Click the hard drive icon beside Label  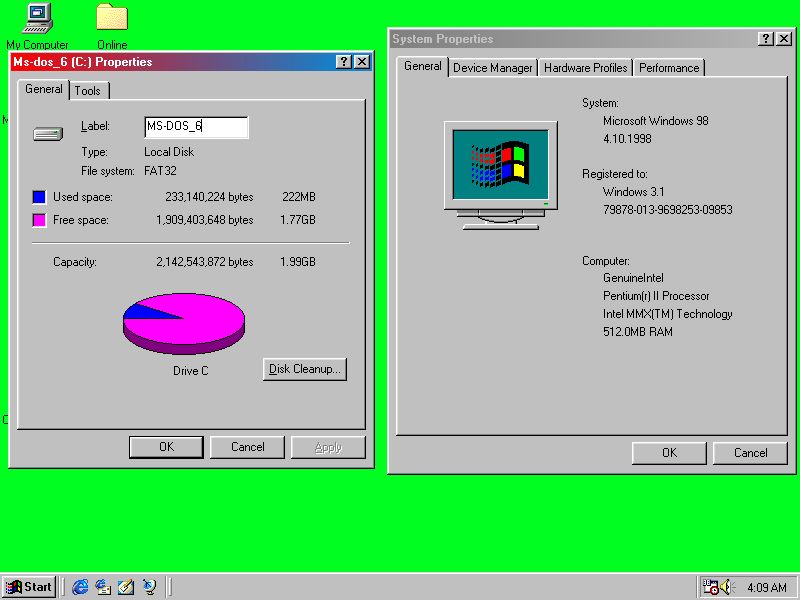coord(48,134)
